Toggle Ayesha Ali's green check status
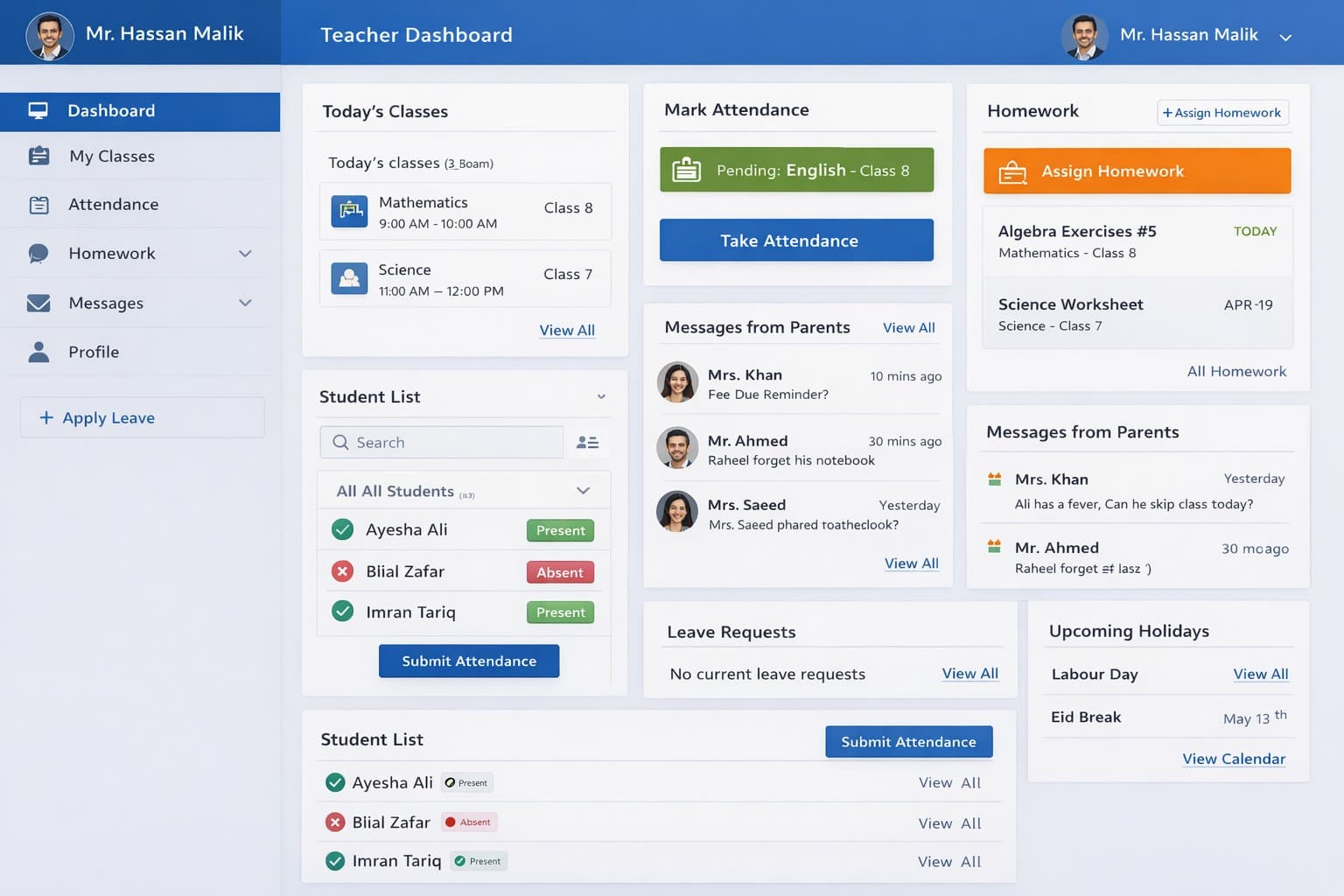Image resolution: width=1344 pixels, height=896 pixels. coord(343,529)
